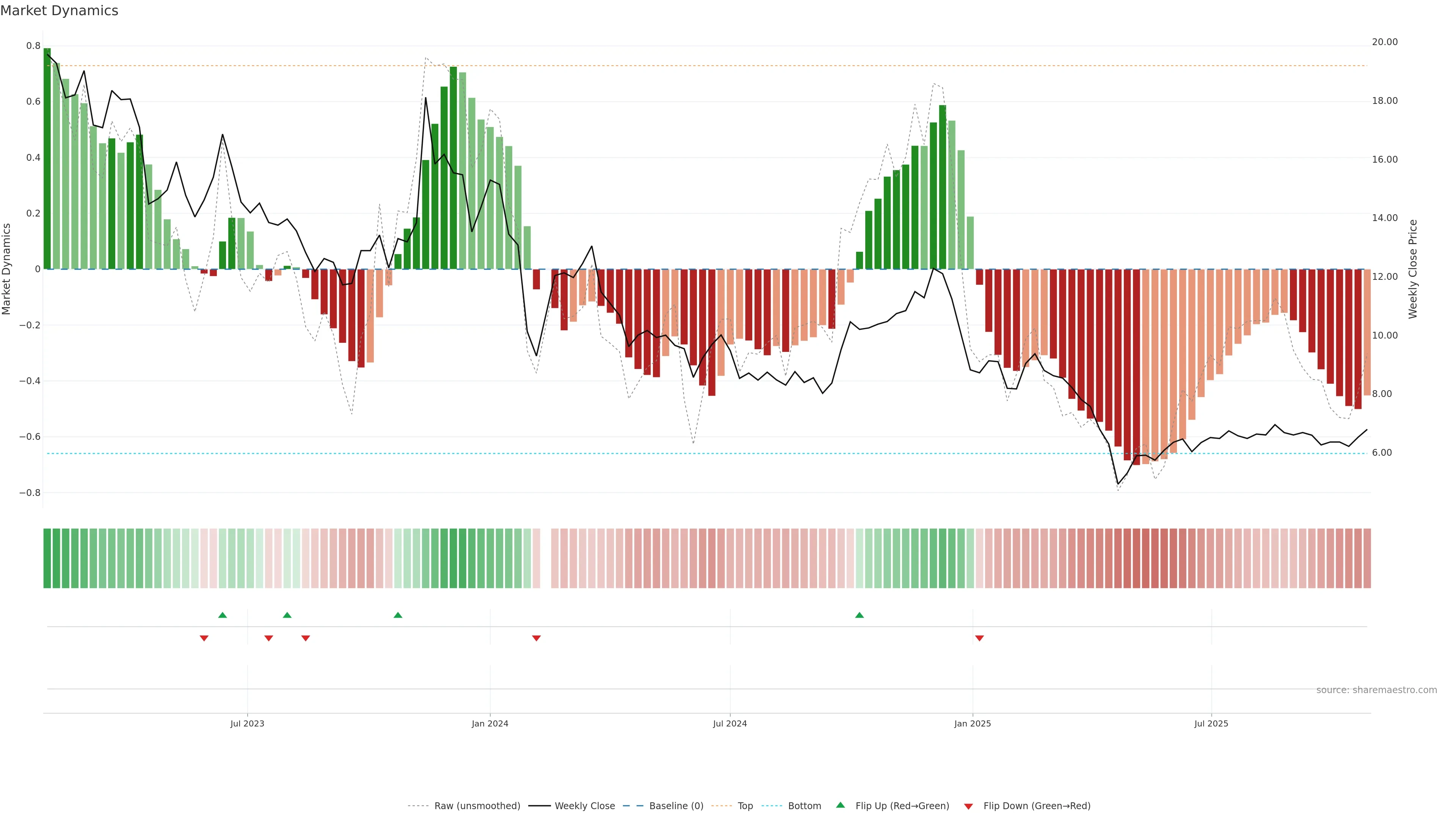
Task: Click red triangle icon in Flip Down legend entry
Action: click(x=968, y=806)
